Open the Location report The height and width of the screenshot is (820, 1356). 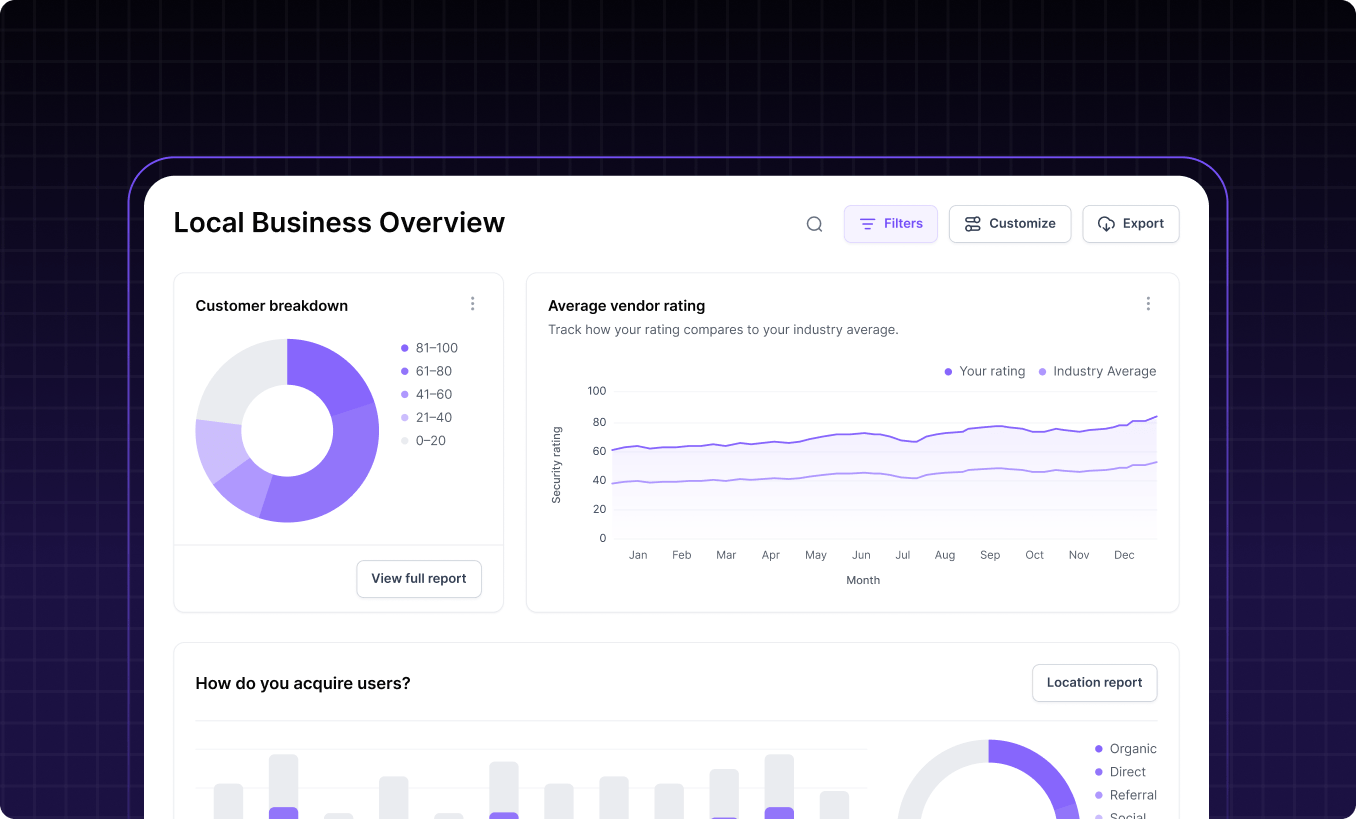[x=1094, y=683]
